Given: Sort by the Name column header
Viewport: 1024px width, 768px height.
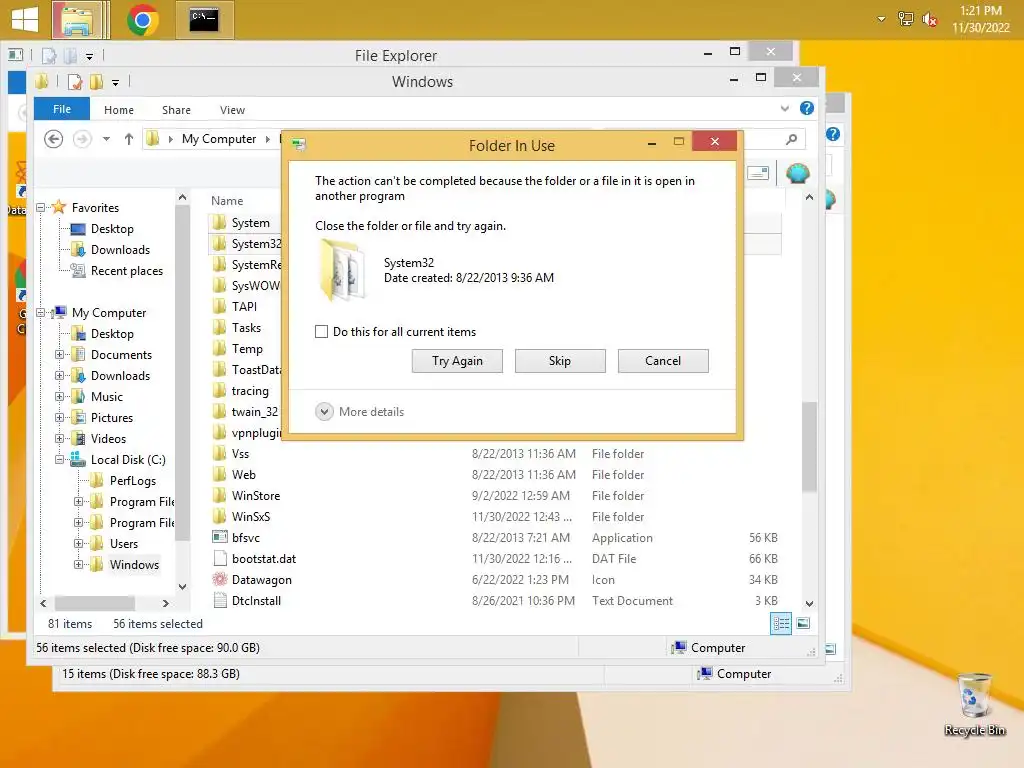Looking at the screenshot, I should pyautogui.click(x=227, y=201).
